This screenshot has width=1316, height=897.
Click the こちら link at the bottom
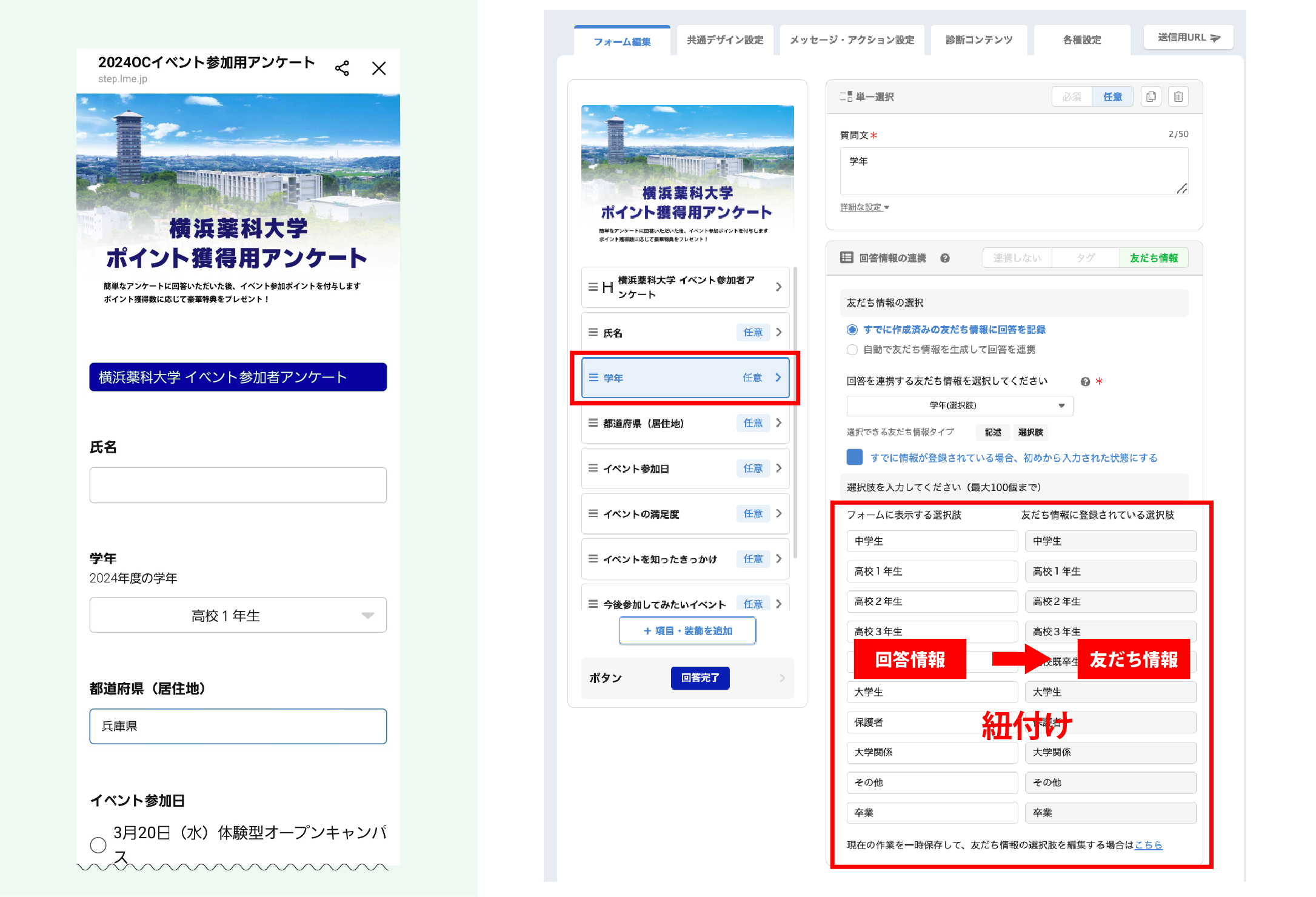click(1148, 845)
